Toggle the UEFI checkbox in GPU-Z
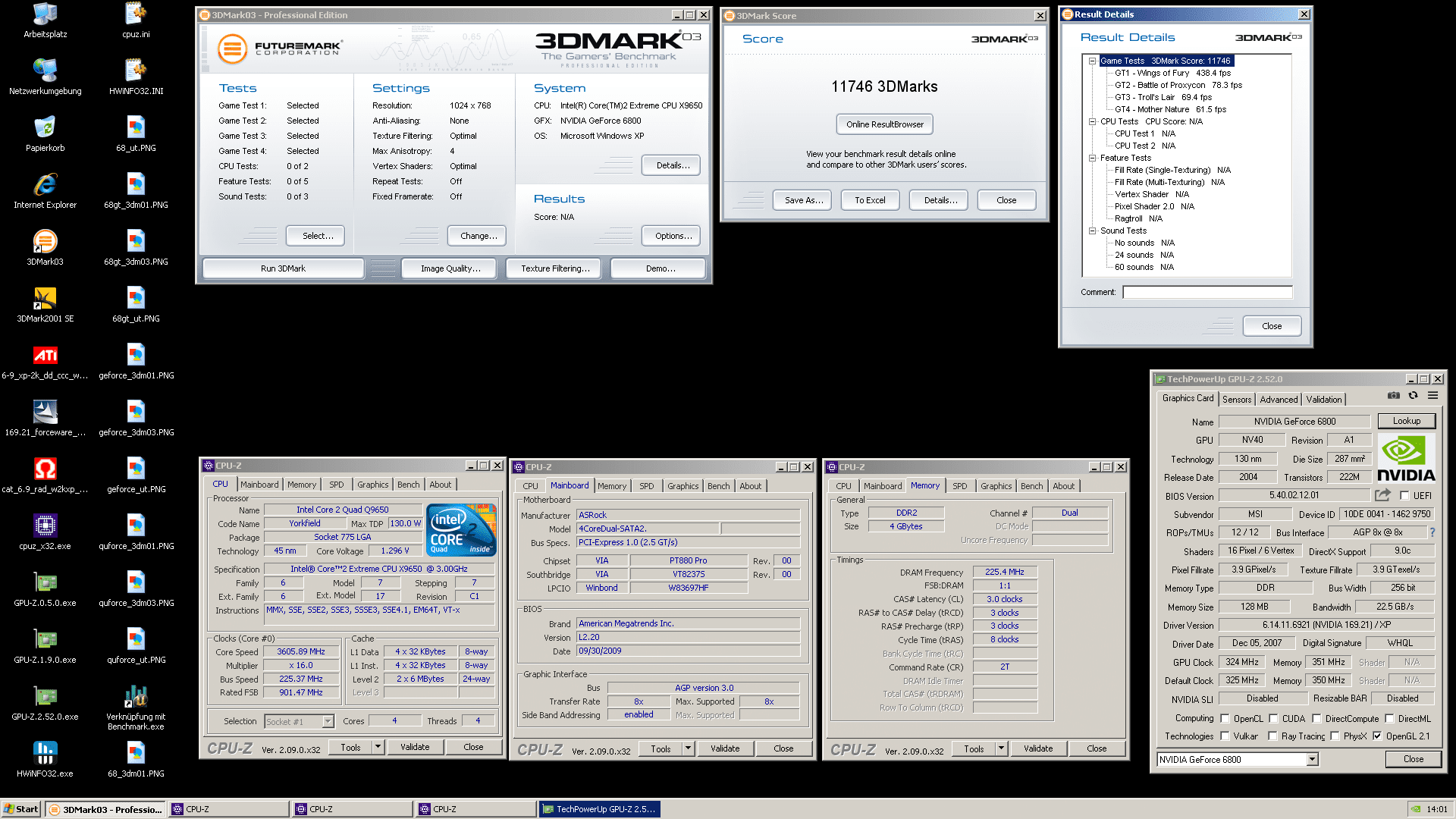Viewport: 1456px width, 819px height. pos(1404,496)
